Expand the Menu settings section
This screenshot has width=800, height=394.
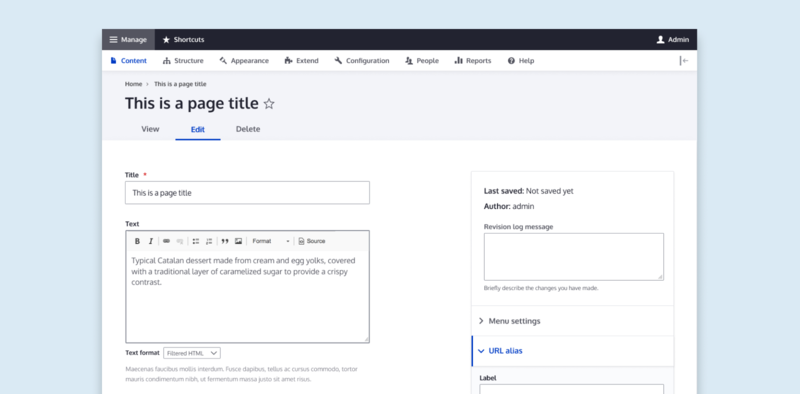pyautogui.click(x=572, y=321)
